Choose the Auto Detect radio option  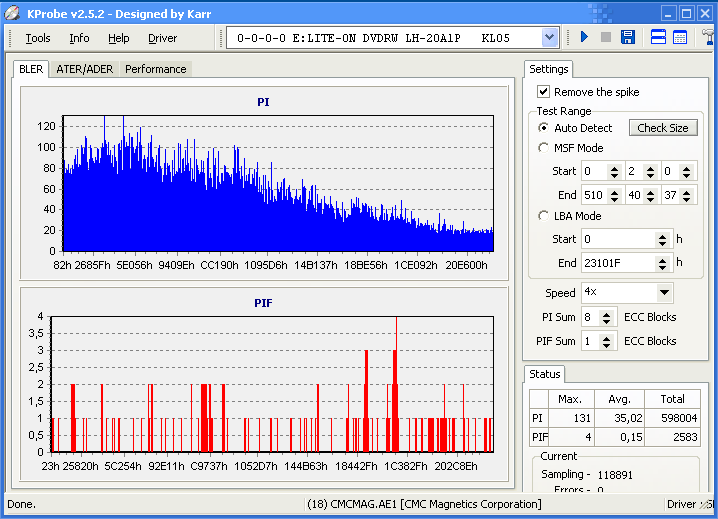(x=544, y=128)
